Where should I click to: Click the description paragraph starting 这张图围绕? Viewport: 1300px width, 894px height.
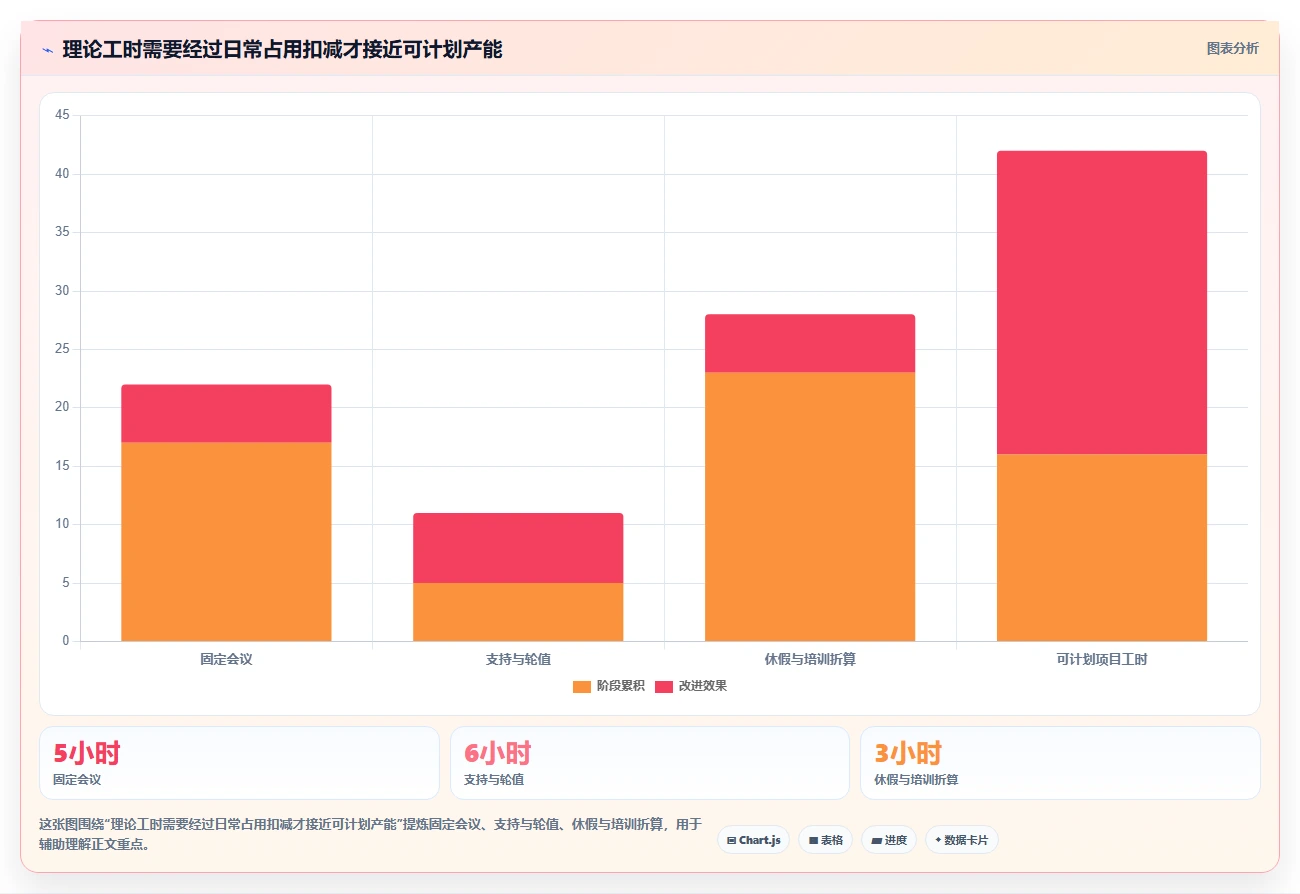point(370,834)
